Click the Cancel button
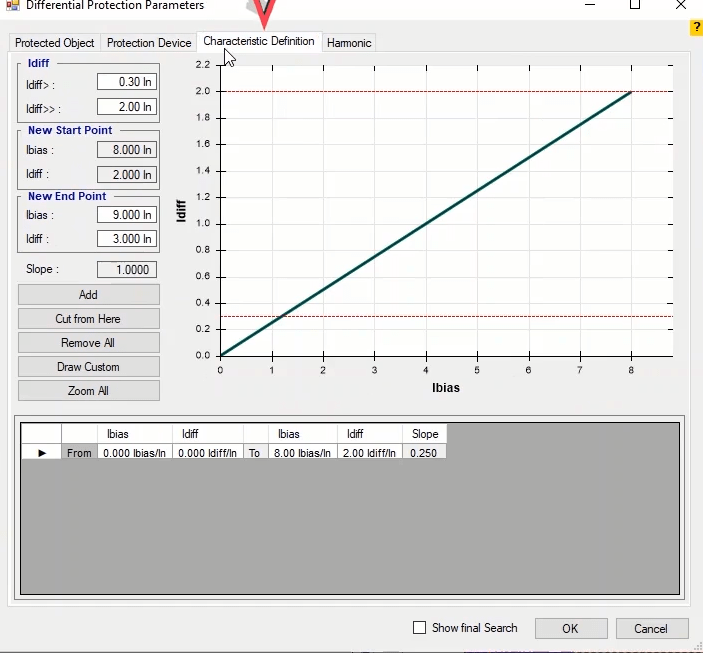This screenshot has height=653, width=703. click(651, 629)
